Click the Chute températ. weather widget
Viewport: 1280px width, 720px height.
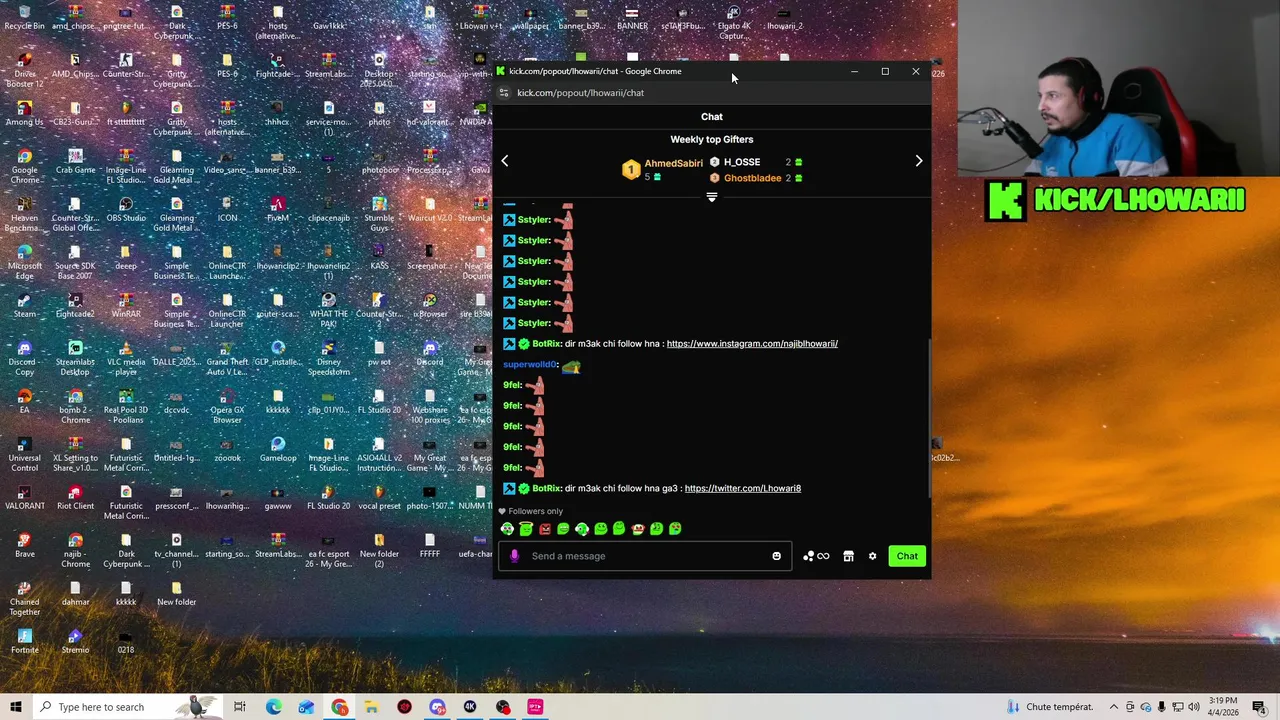(1050, 707)
